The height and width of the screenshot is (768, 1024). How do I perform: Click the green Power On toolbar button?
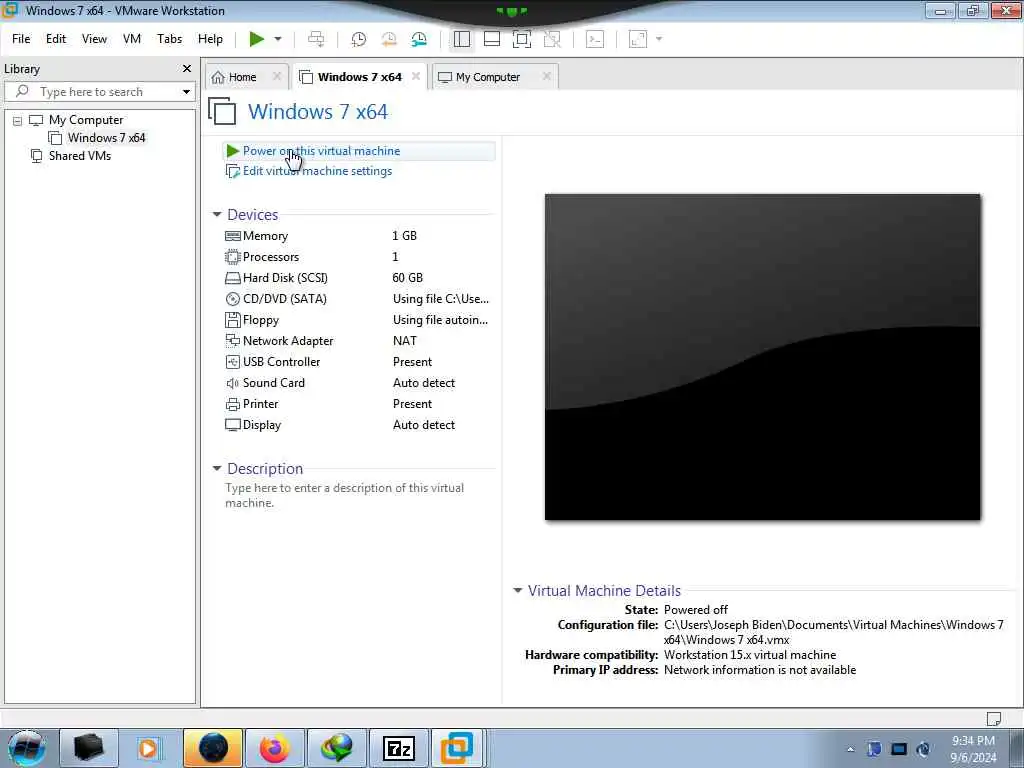tap(257, 39)
